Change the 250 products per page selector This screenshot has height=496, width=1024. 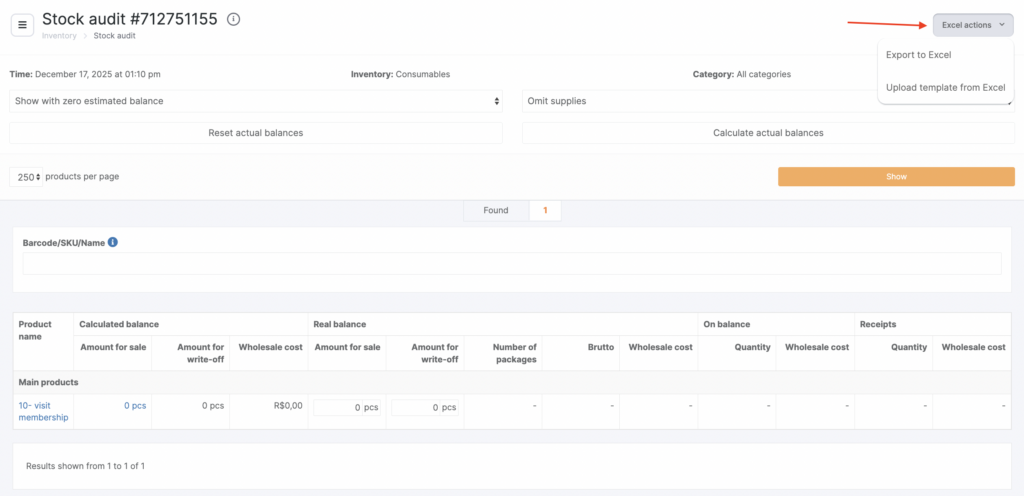[26, 177]
